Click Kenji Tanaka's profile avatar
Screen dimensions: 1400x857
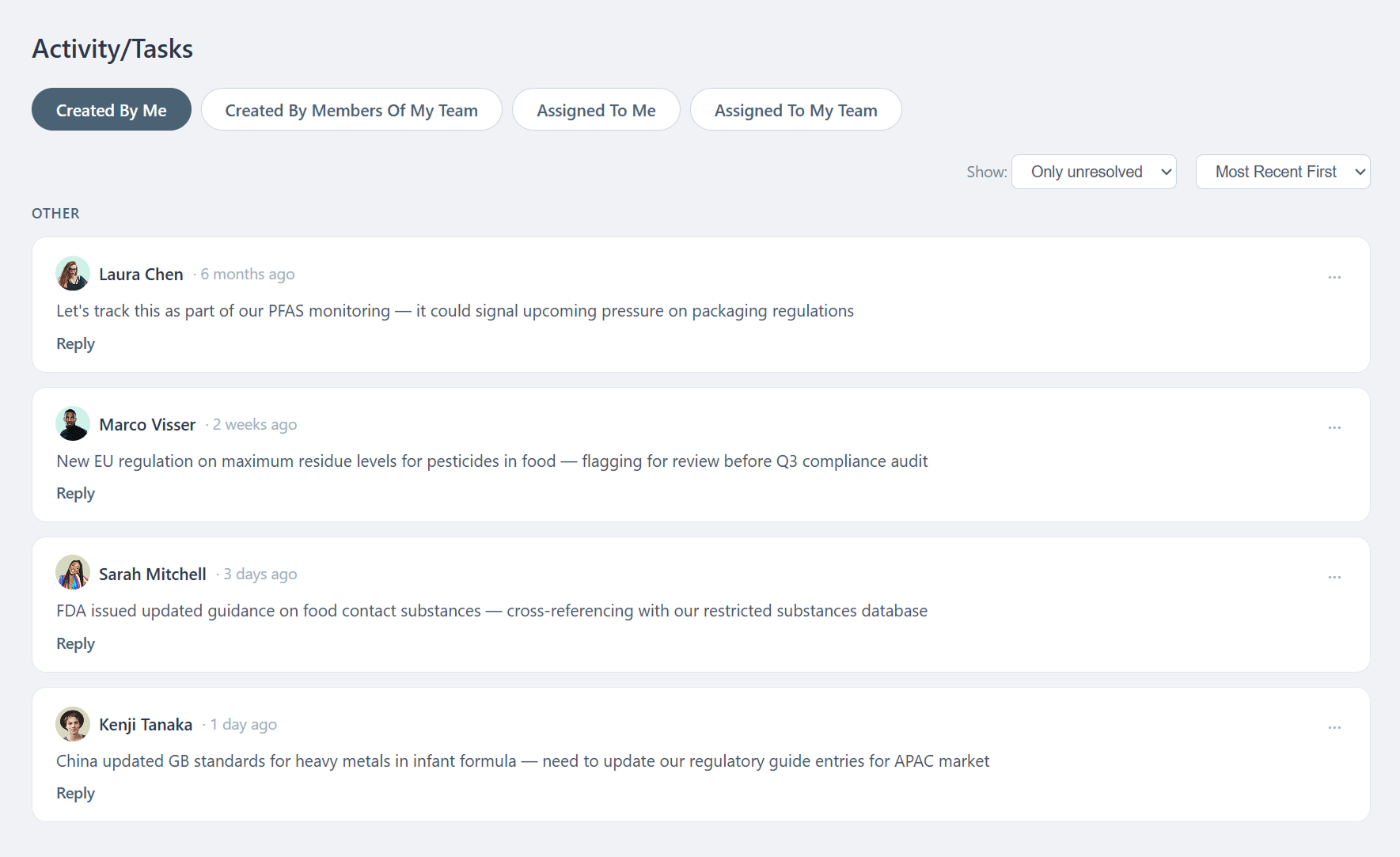tap(72, 723)
